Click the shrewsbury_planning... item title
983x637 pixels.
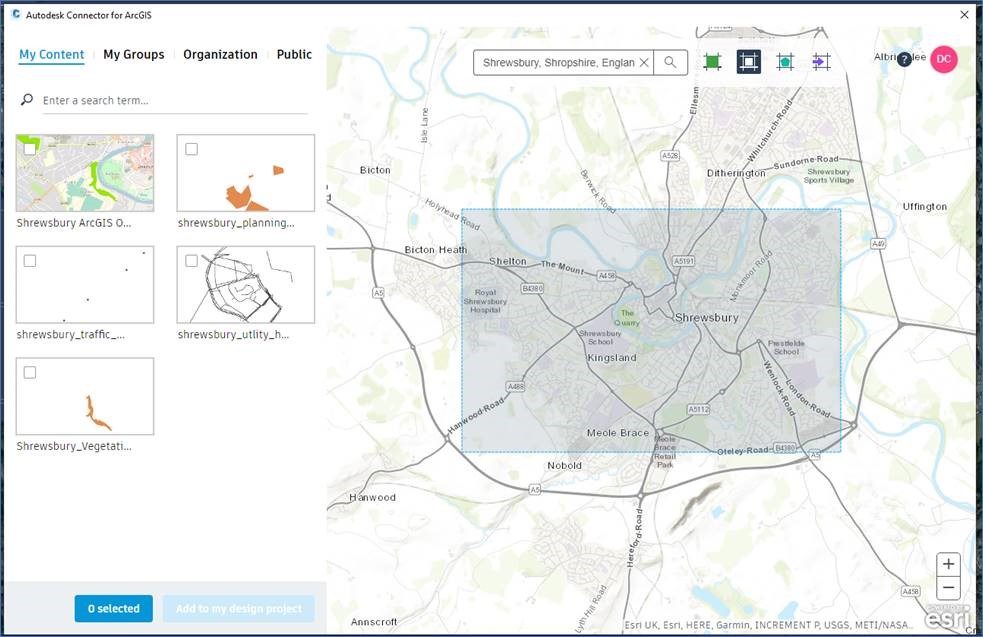[236, 223]
